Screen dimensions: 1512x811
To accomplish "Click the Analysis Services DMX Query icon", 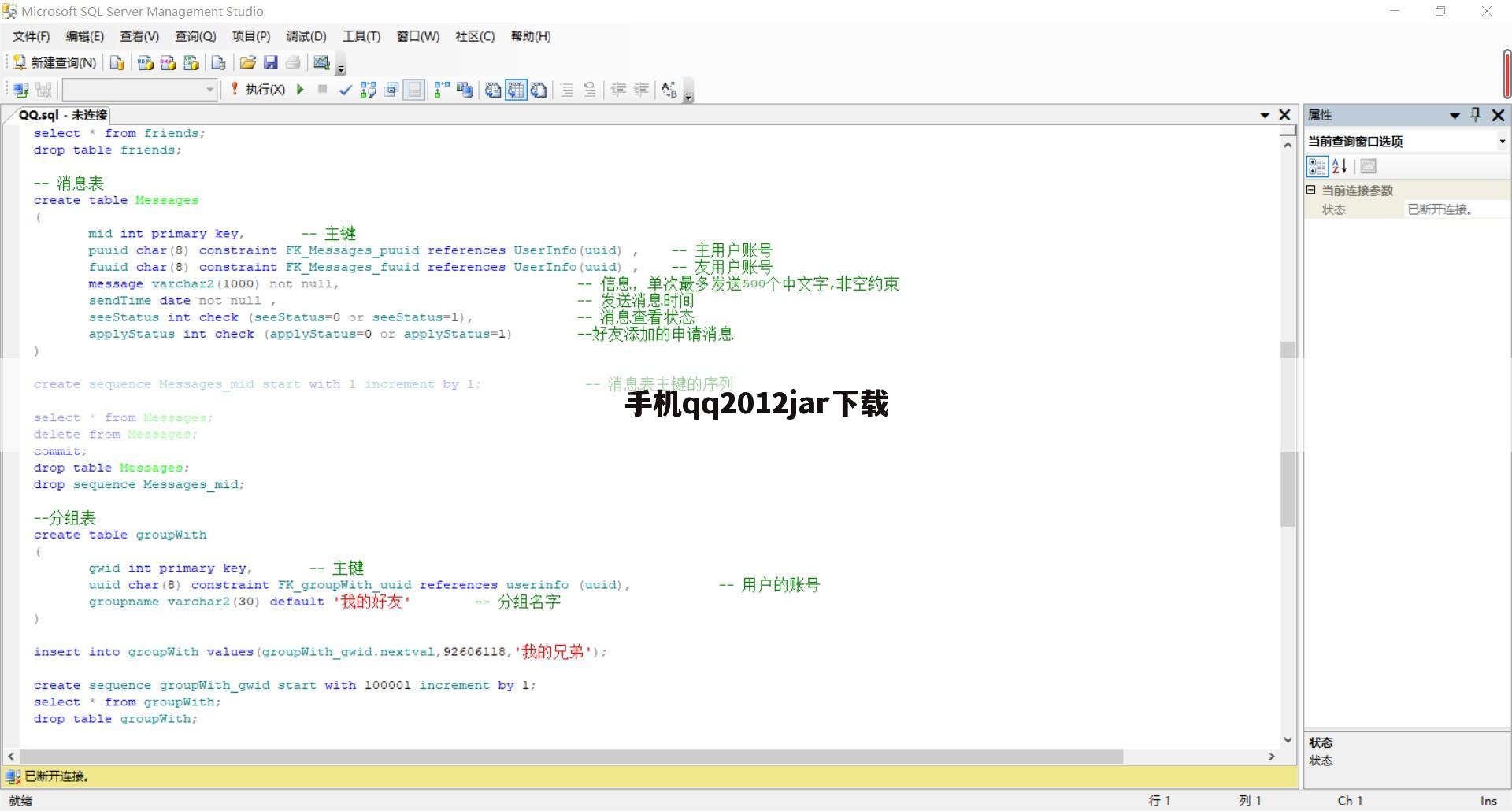I will [168, 63].
